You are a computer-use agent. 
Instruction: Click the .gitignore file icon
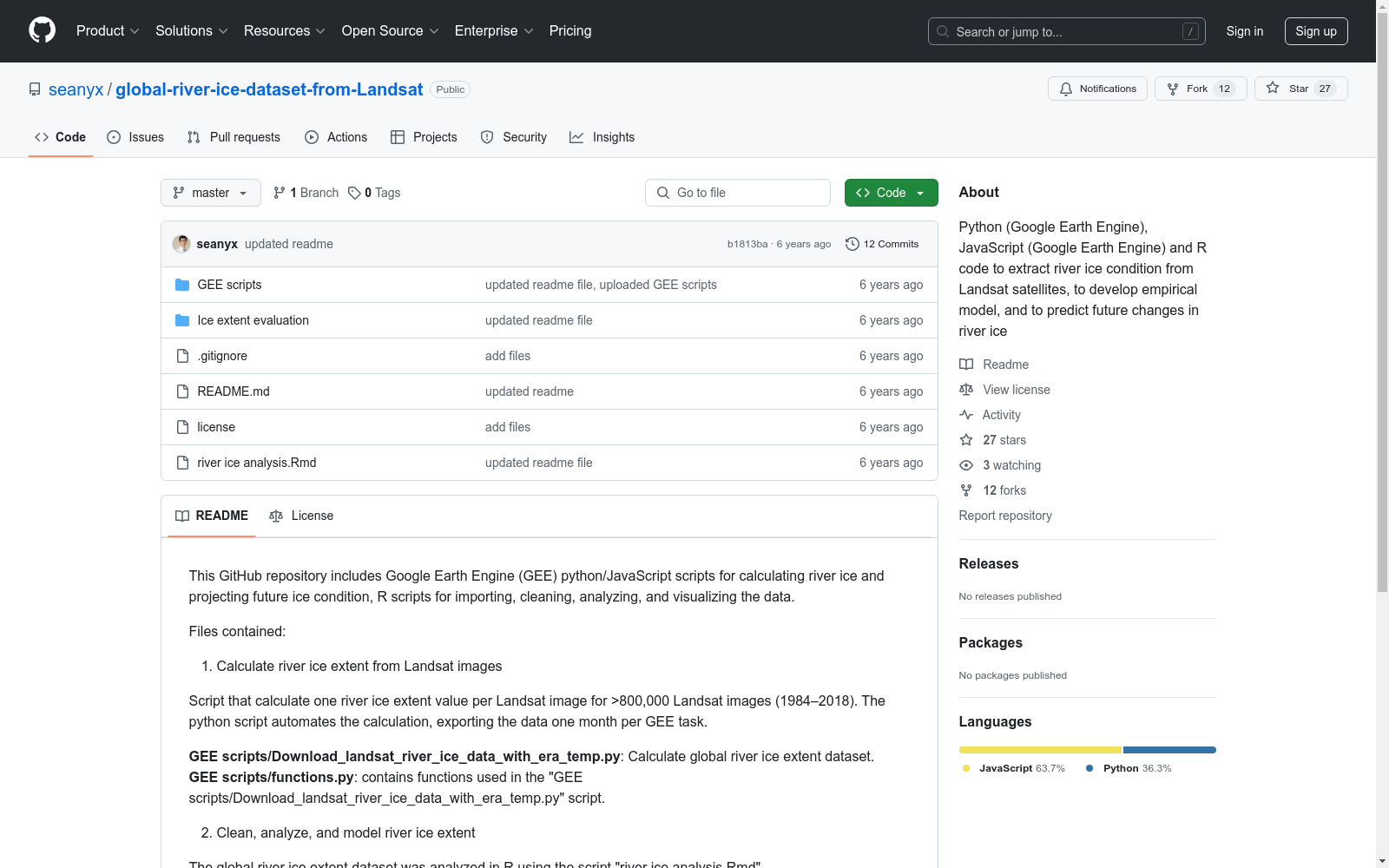pos(182,356)
